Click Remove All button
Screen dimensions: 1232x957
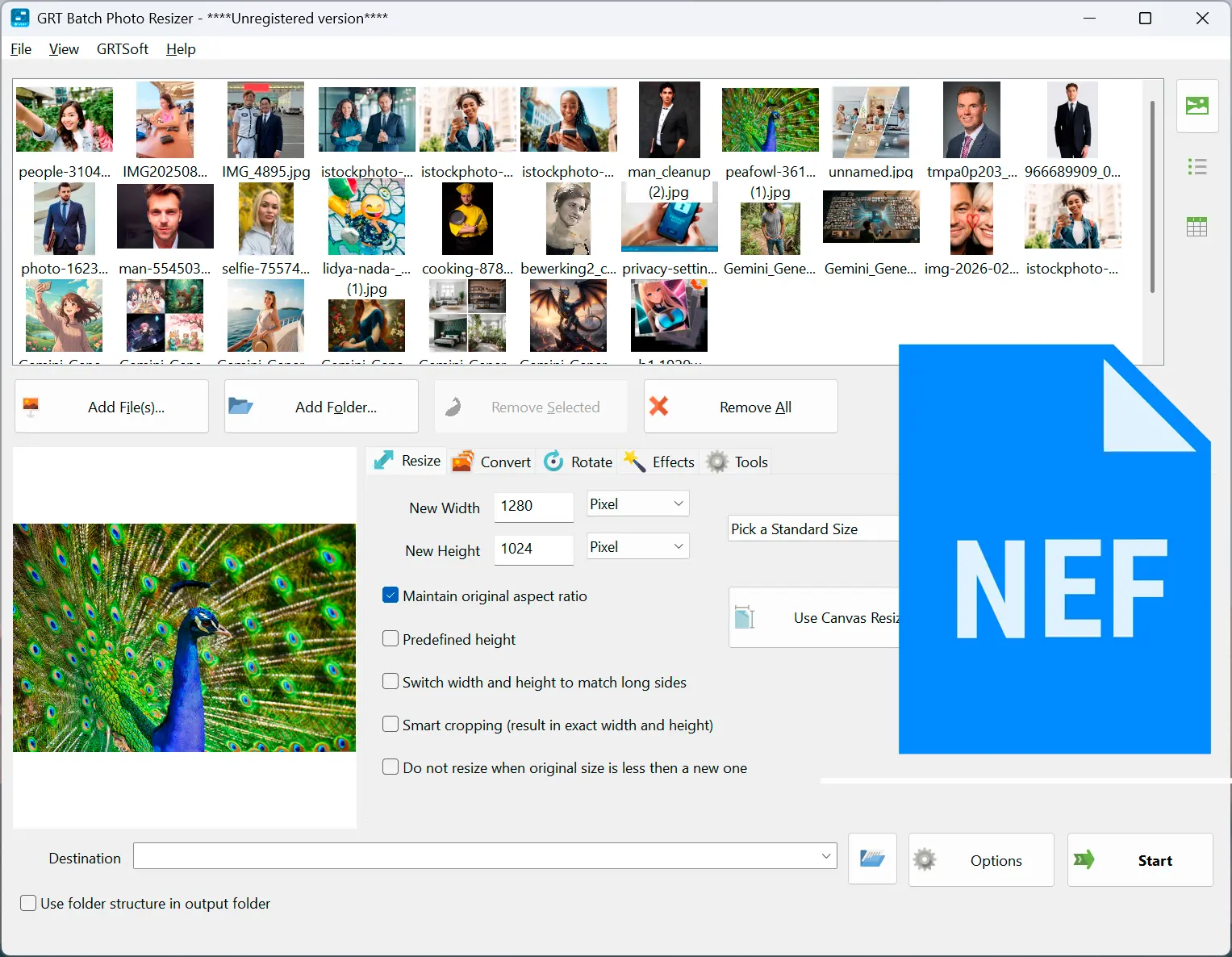click(x=741, y=407)
